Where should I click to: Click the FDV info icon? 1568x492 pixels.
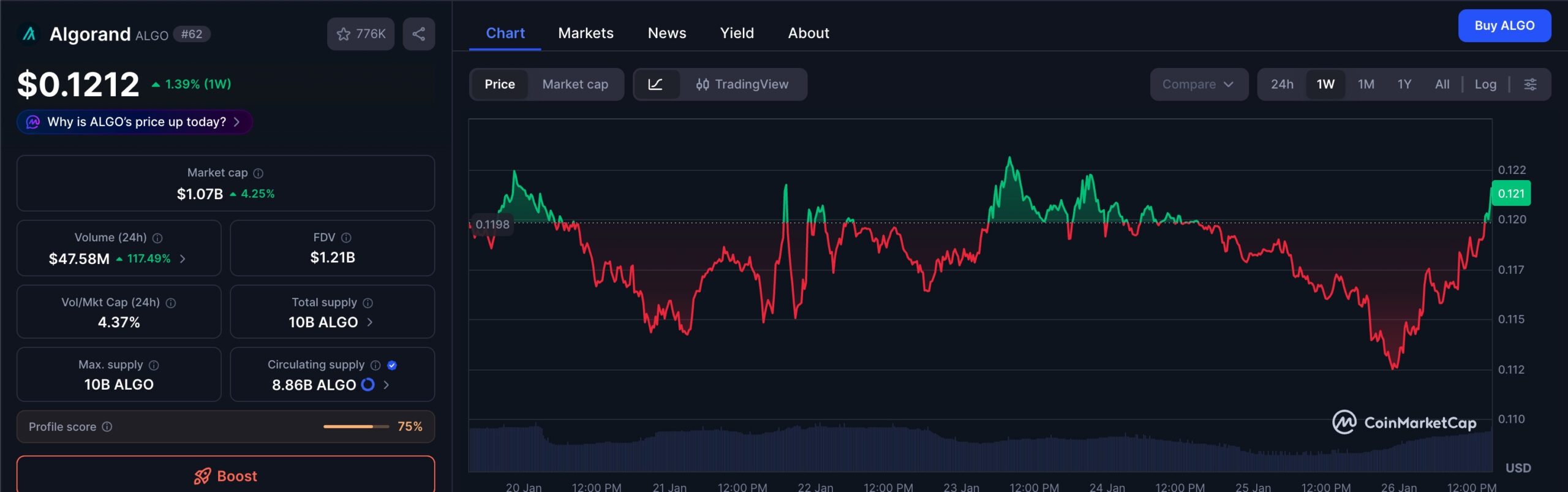[x=346, y=238]
